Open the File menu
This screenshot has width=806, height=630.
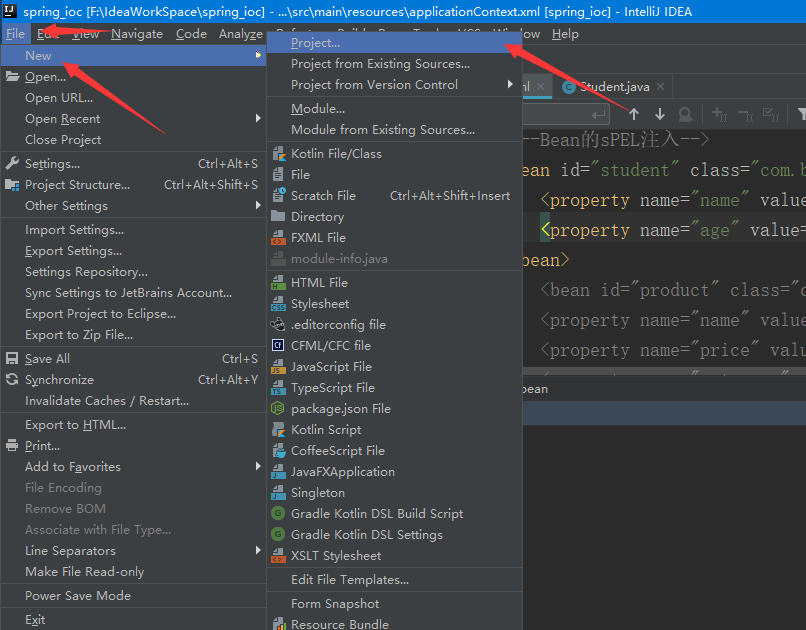point(15,34)
